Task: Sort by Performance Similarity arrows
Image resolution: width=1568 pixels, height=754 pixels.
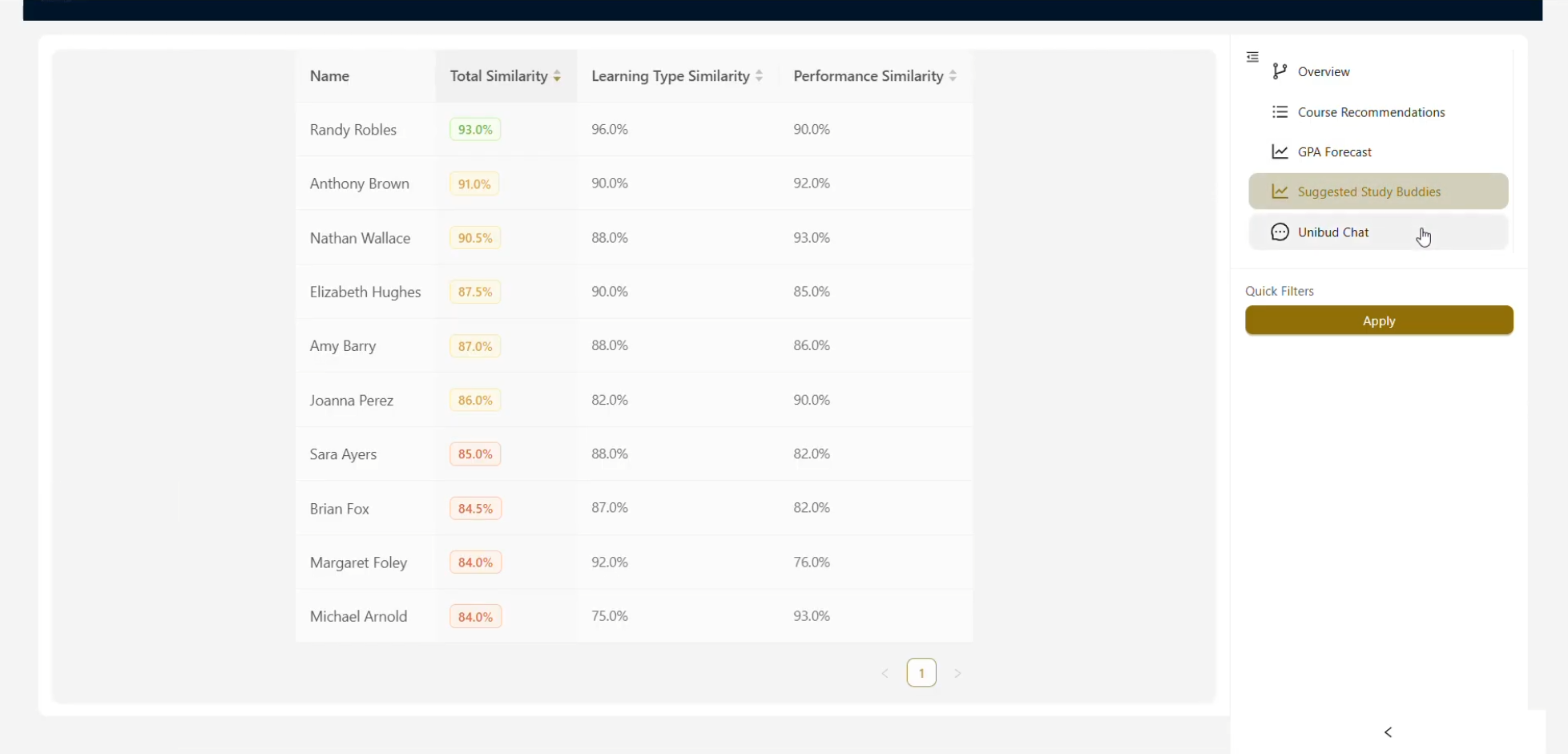Action: point(953,76)
